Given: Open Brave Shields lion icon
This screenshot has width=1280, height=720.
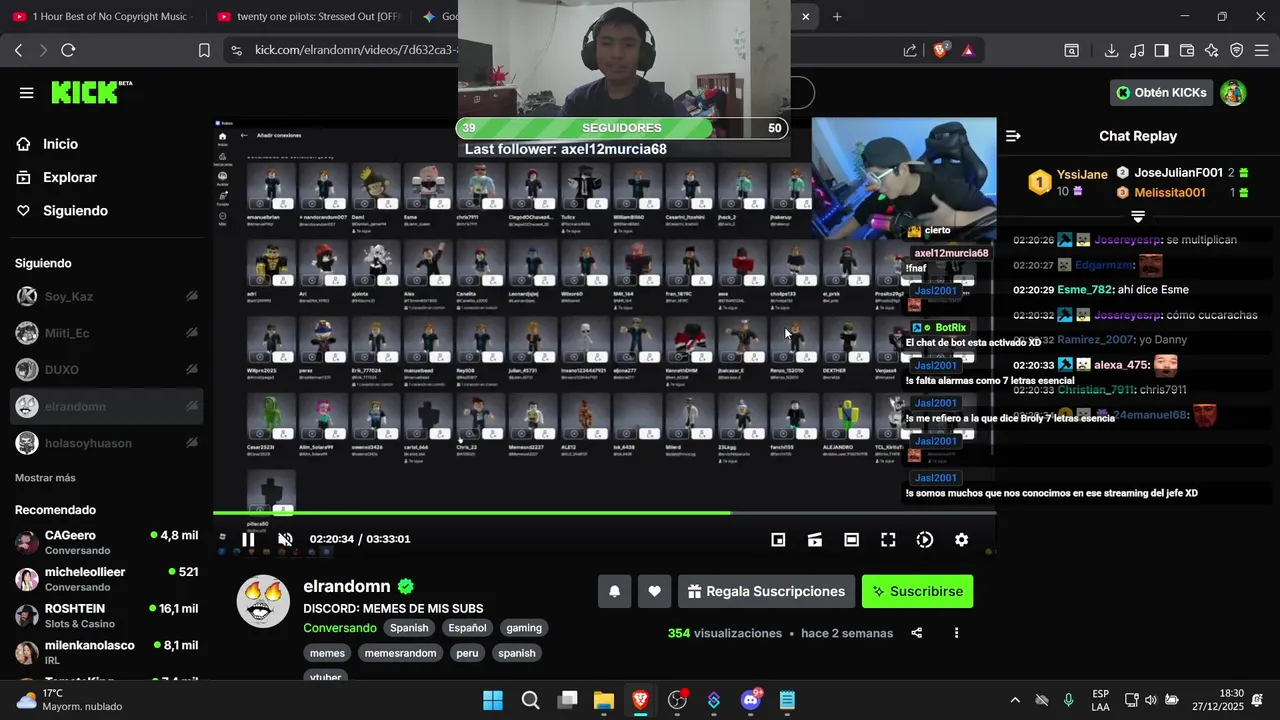Looking at the screenshot, I should [x=941, y=50].
